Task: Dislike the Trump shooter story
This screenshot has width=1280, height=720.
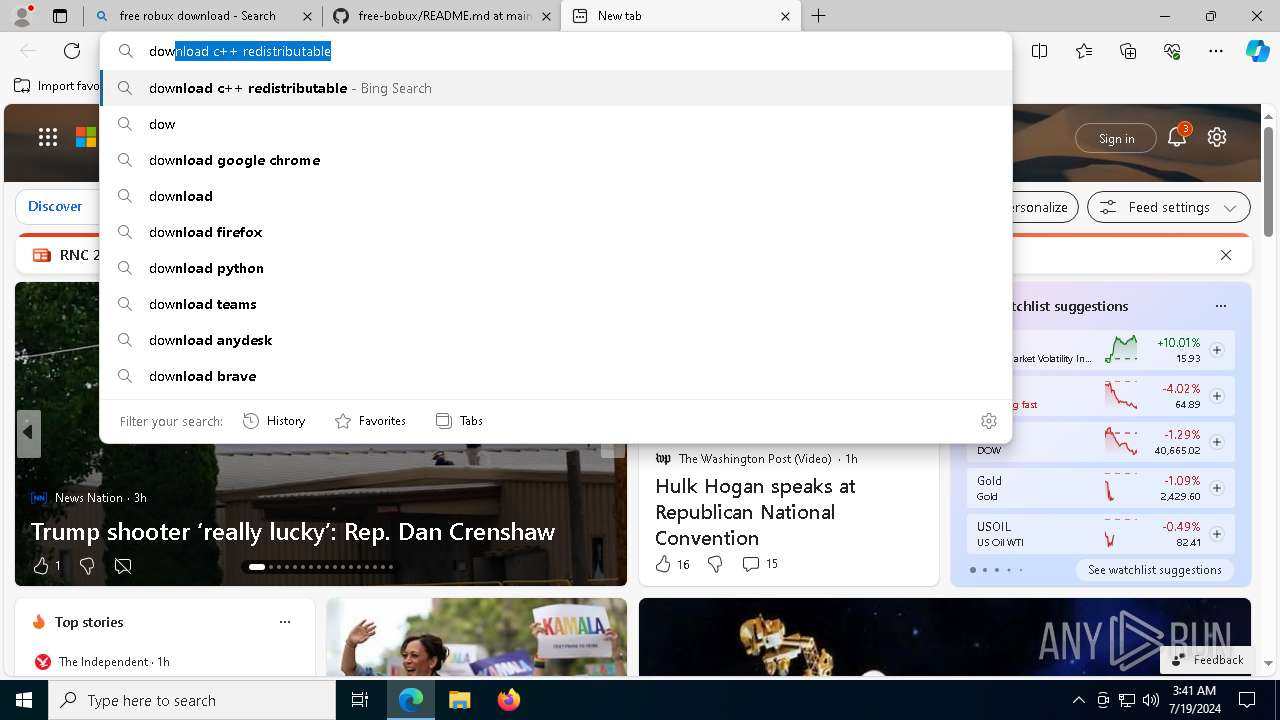Action: pos(87,566)
